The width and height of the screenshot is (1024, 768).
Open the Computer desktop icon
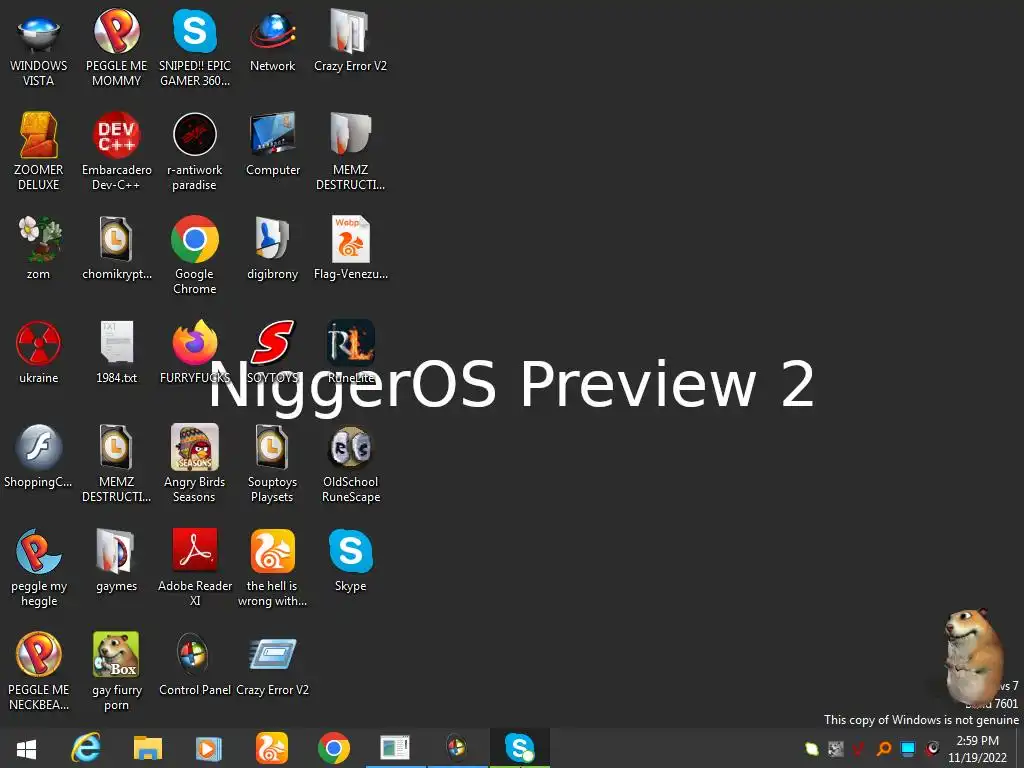coord(272,144)
